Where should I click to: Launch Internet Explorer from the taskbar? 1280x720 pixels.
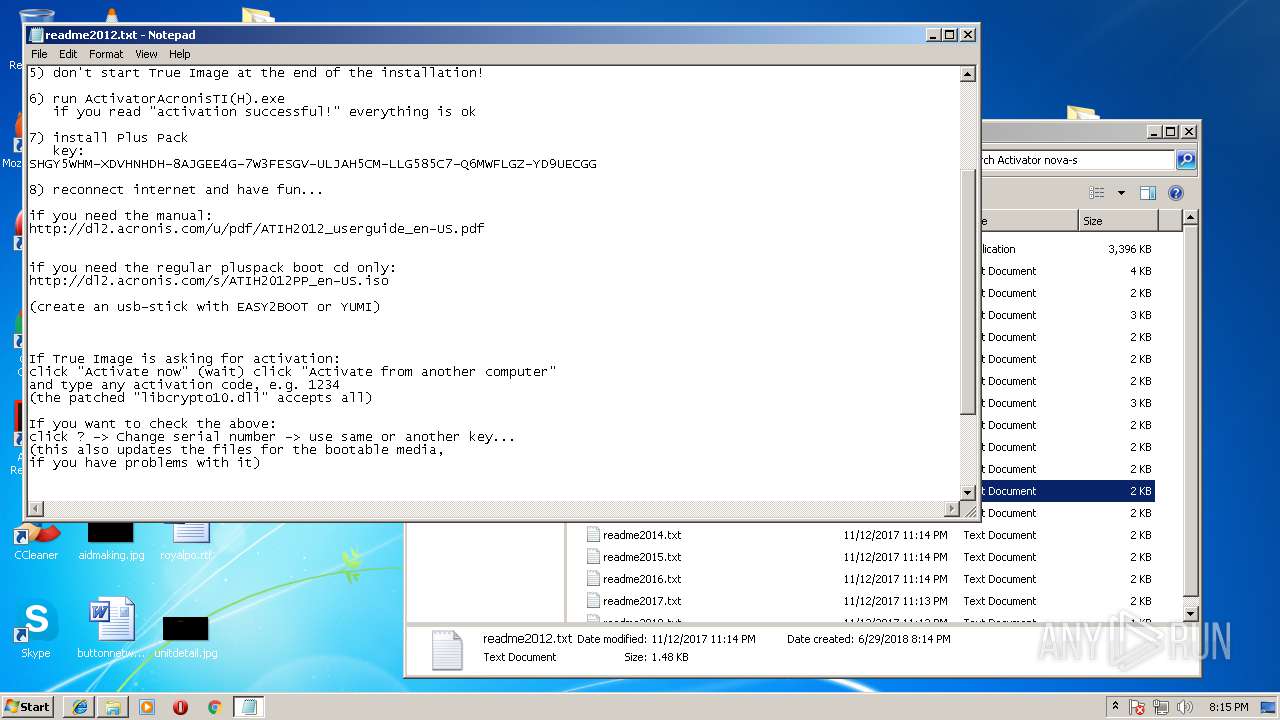(80, 707)
